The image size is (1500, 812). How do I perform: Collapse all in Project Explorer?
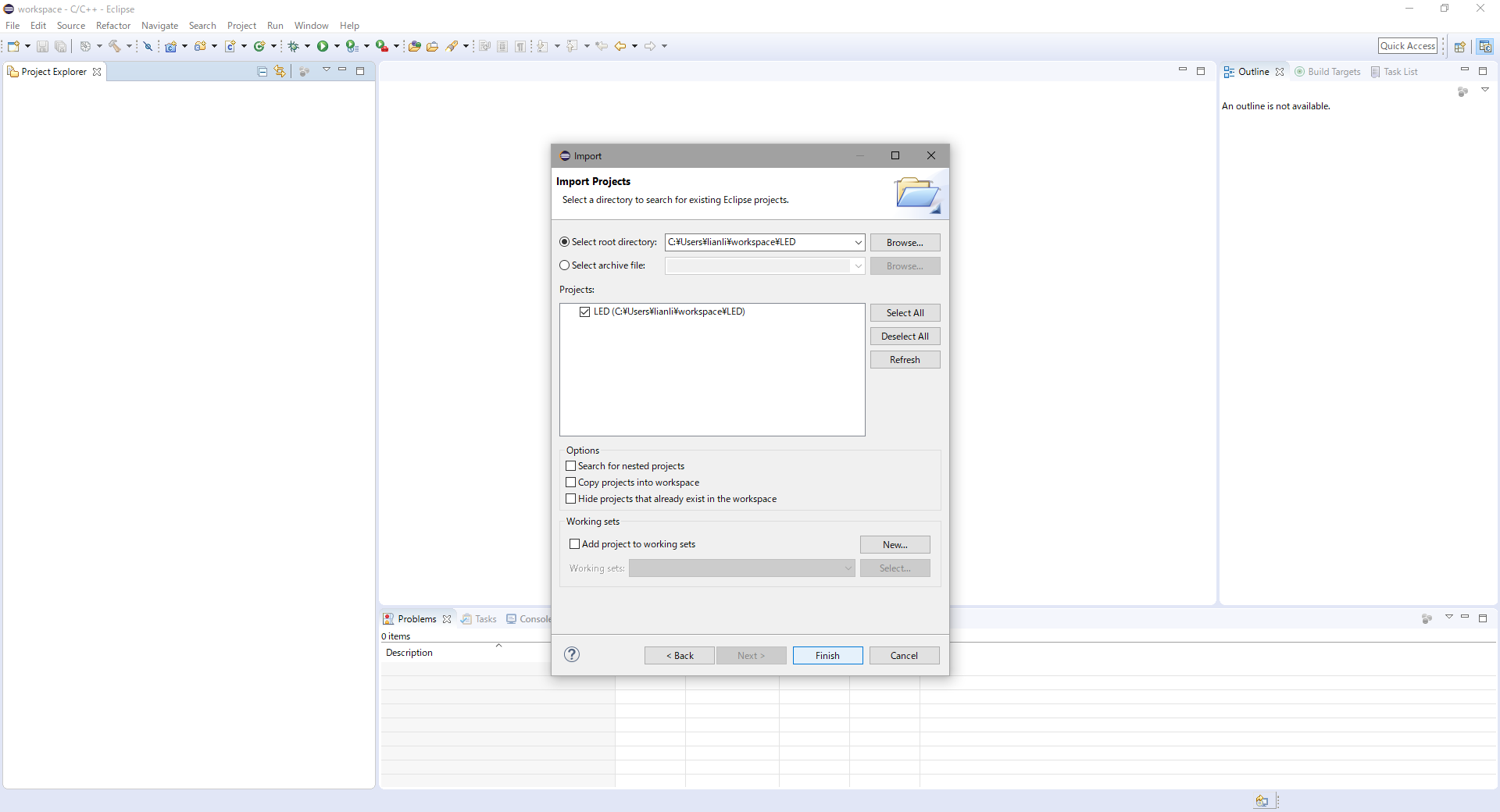coord(262,71)
